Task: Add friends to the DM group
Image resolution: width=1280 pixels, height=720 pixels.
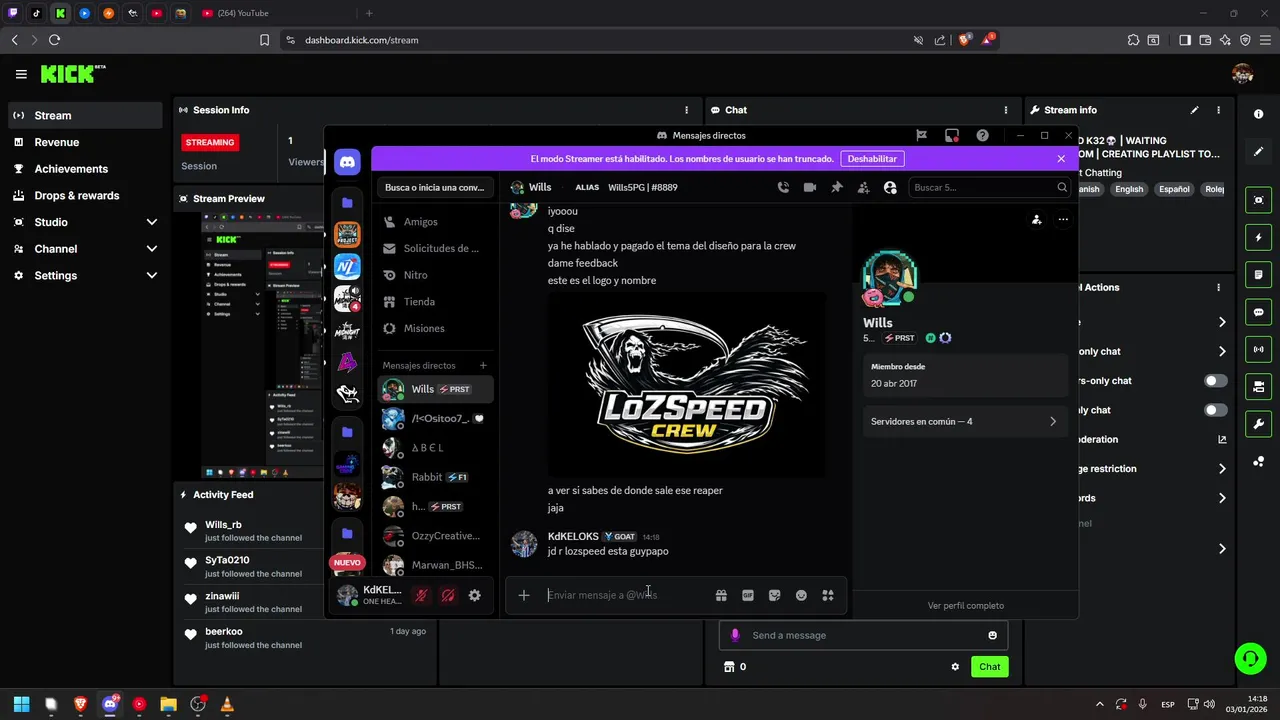Action: point(863,187)
